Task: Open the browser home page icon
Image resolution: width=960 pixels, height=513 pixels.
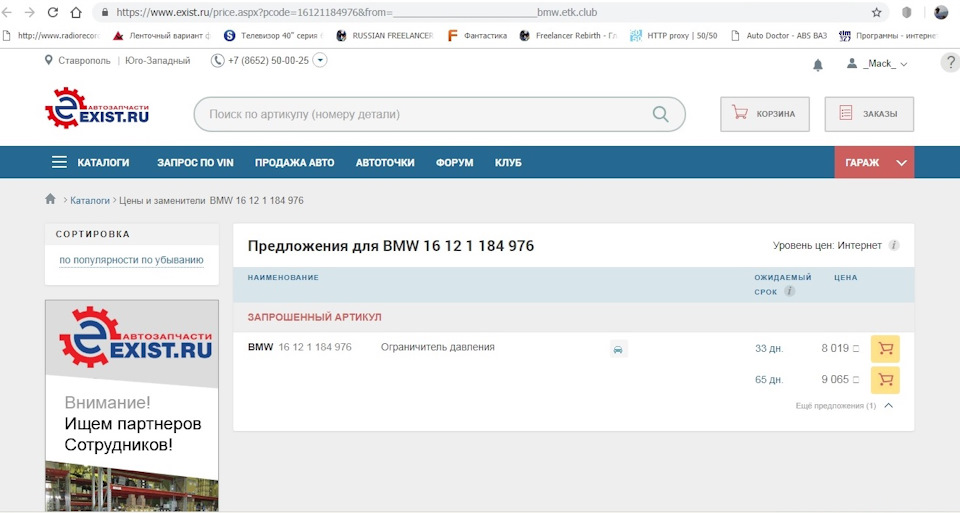Action: 76,12
